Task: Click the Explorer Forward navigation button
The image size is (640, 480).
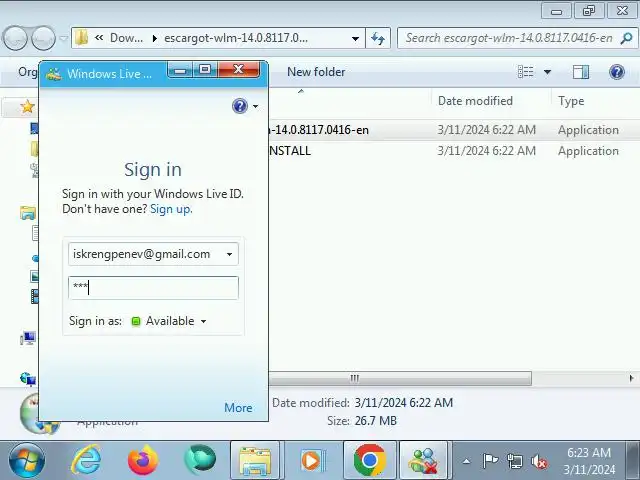Action: tap(43, 38)
